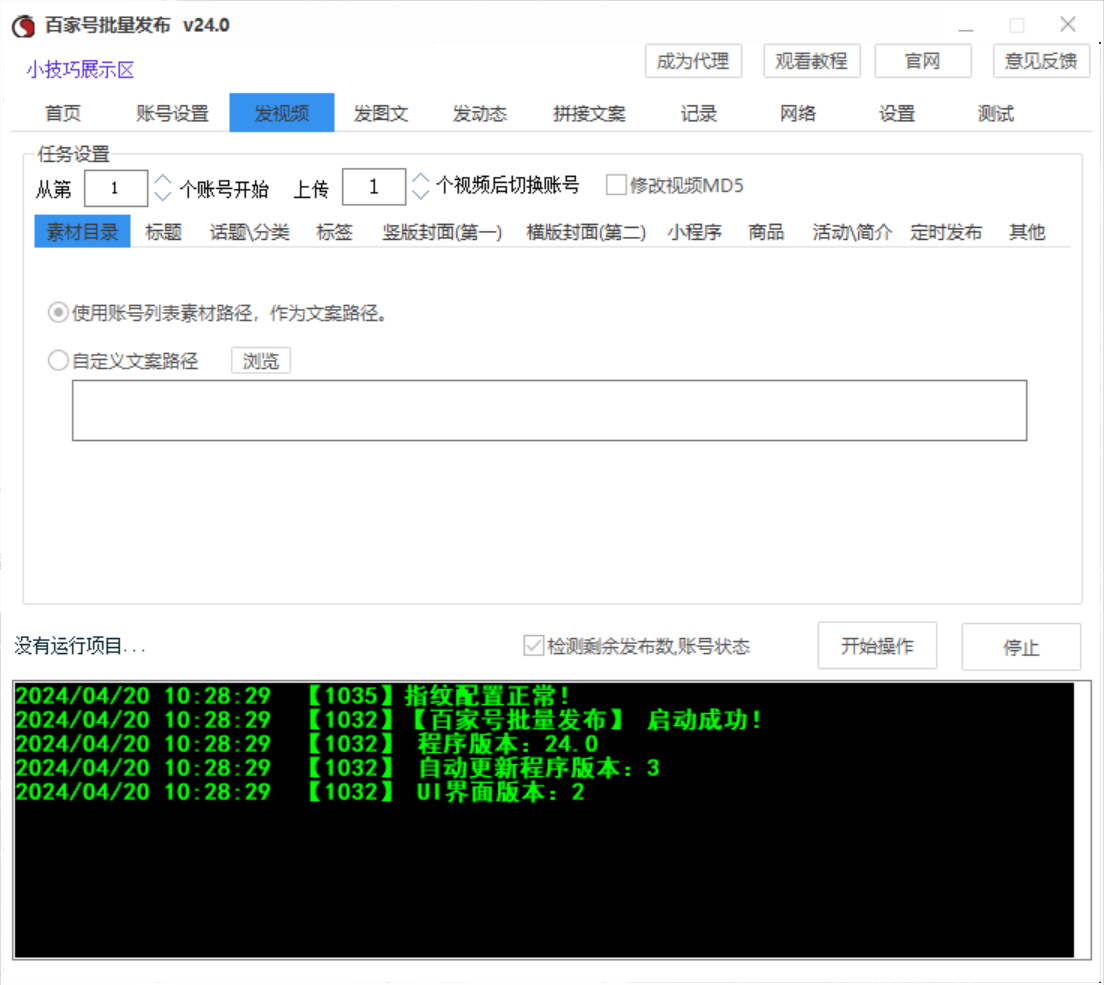Click log line UI界面版本: 2
The image size is (1104, 985).
click(300, 792)
